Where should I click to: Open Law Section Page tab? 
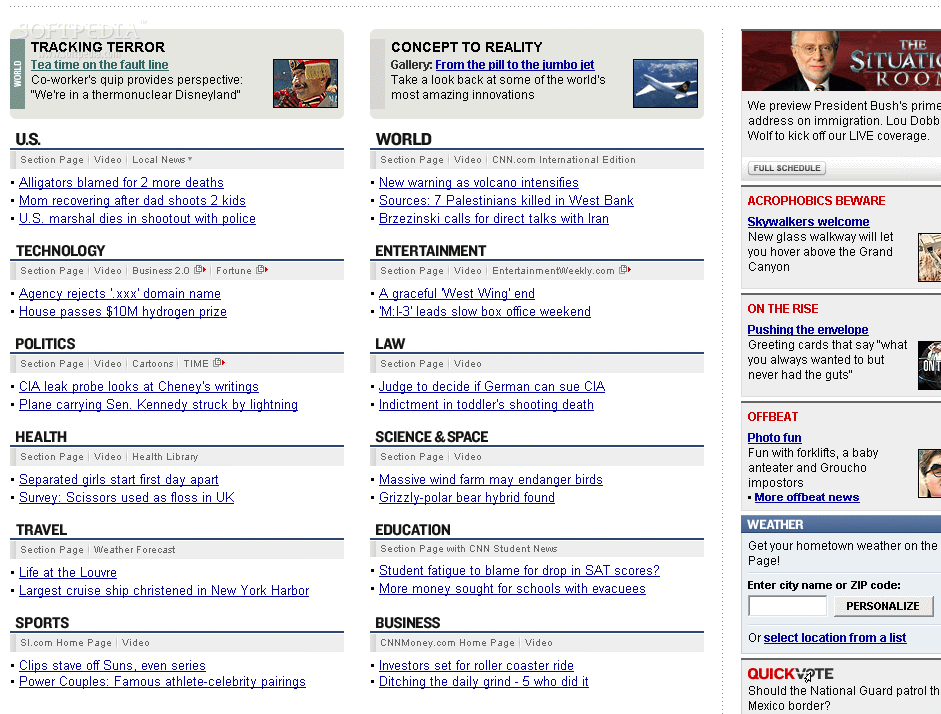412,364
